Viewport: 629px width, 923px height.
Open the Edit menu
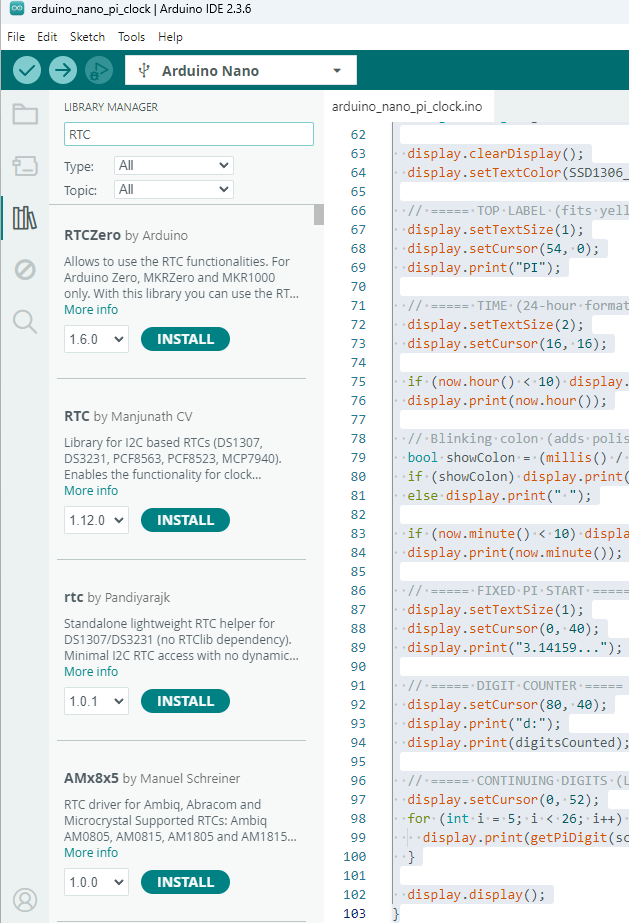click(47, 36)
